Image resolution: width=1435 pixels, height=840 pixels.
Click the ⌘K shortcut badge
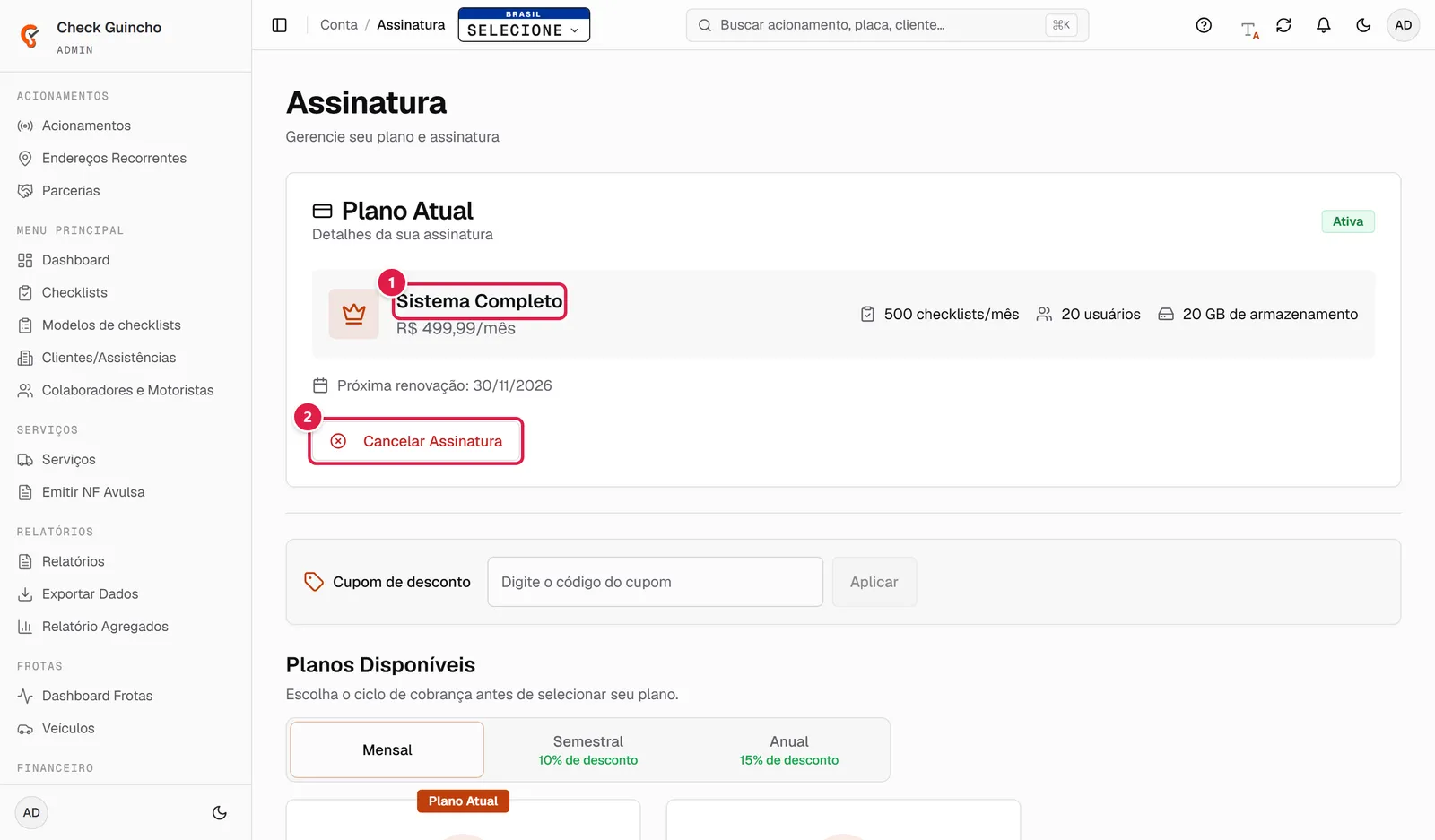pyautogui.click(x=1061, y=25)
